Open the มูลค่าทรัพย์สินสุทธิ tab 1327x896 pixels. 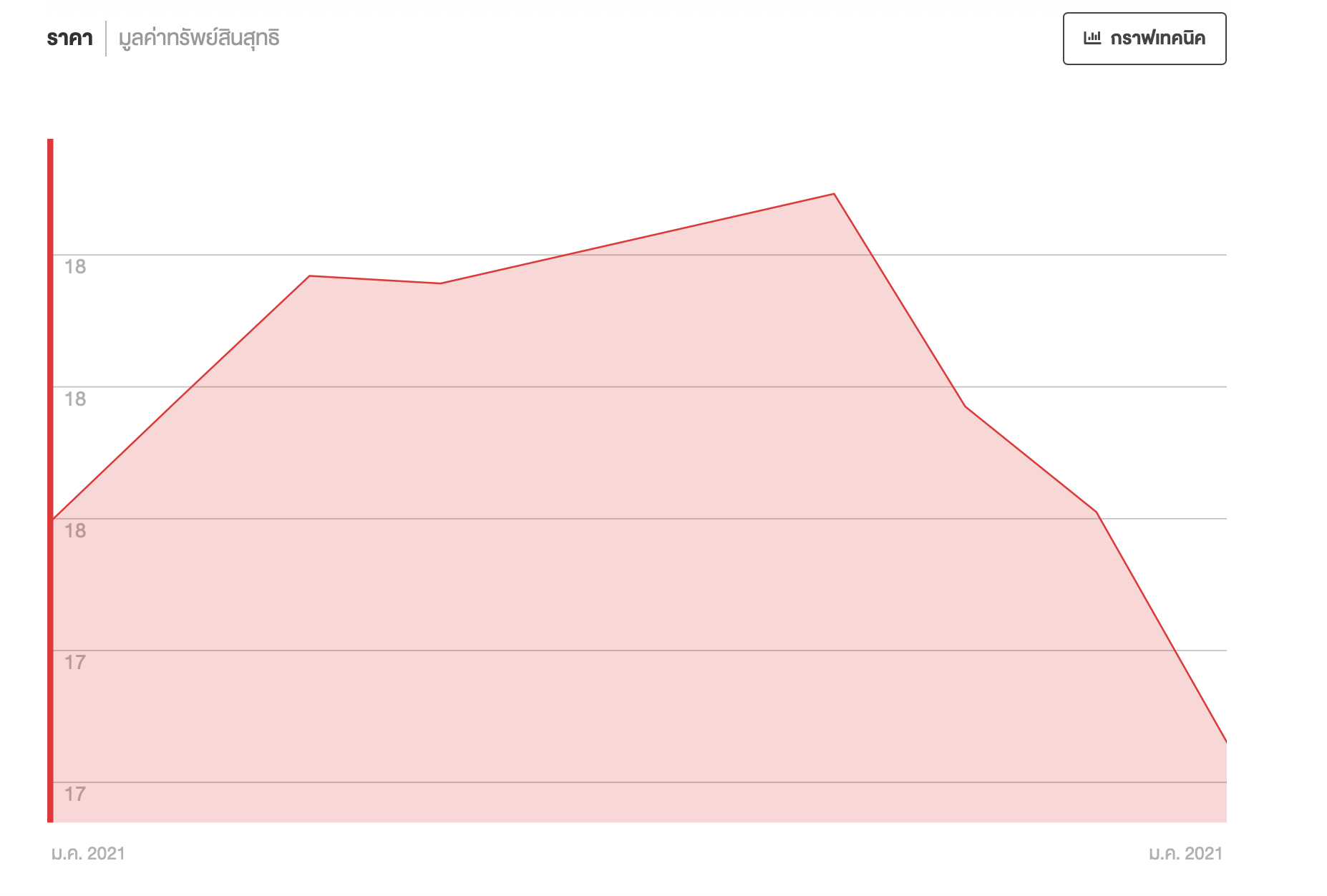(x=199, y=39)
